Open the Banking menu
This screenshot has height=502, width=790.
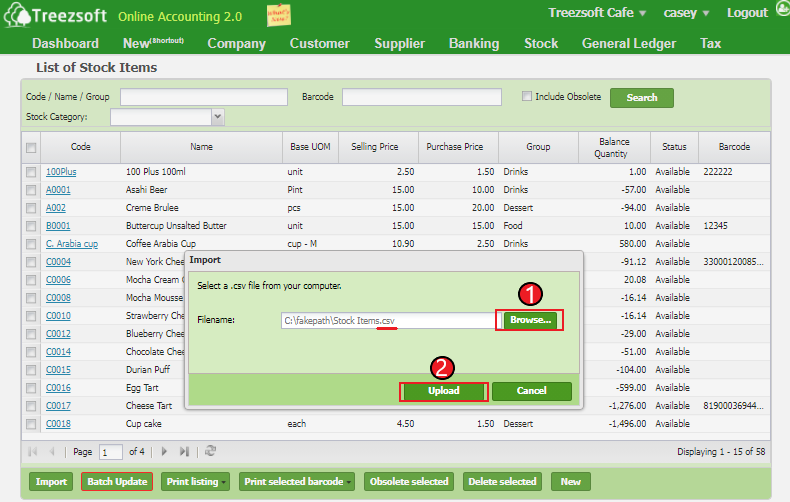[473, 43]
